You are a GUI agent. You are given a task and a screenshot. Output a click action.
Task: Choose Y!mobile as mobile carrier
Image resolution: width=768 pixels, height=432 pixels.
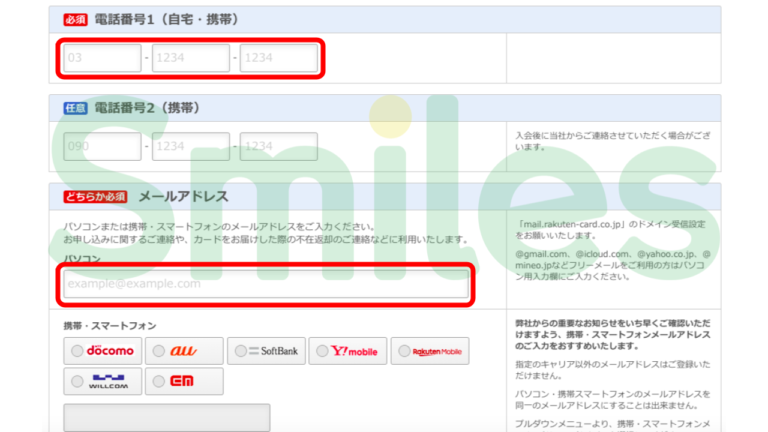click(322, 351)
